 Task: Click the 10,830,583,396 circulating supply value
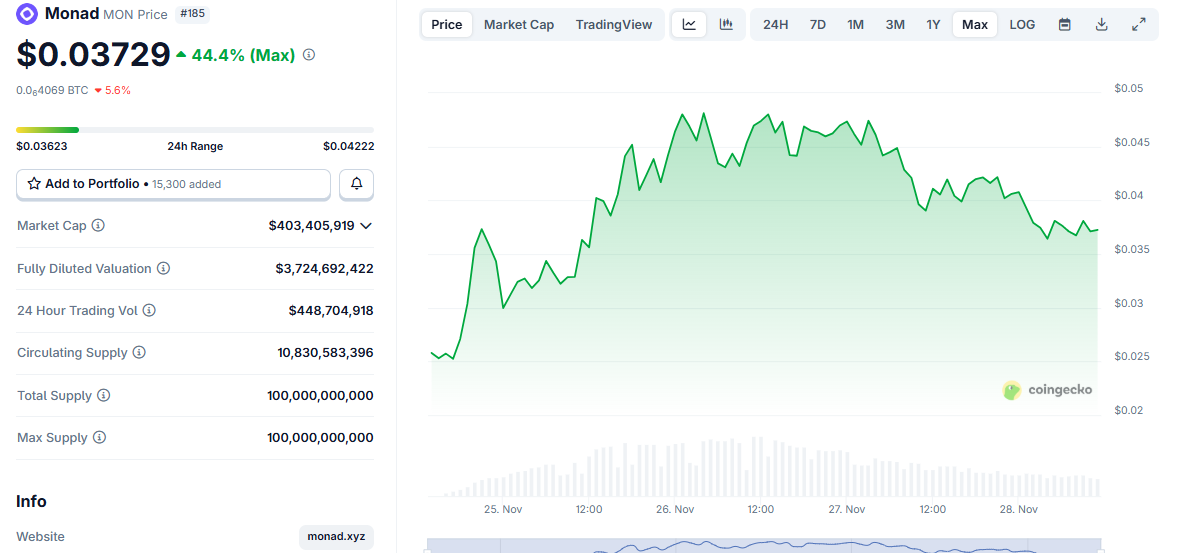(325, 352)
